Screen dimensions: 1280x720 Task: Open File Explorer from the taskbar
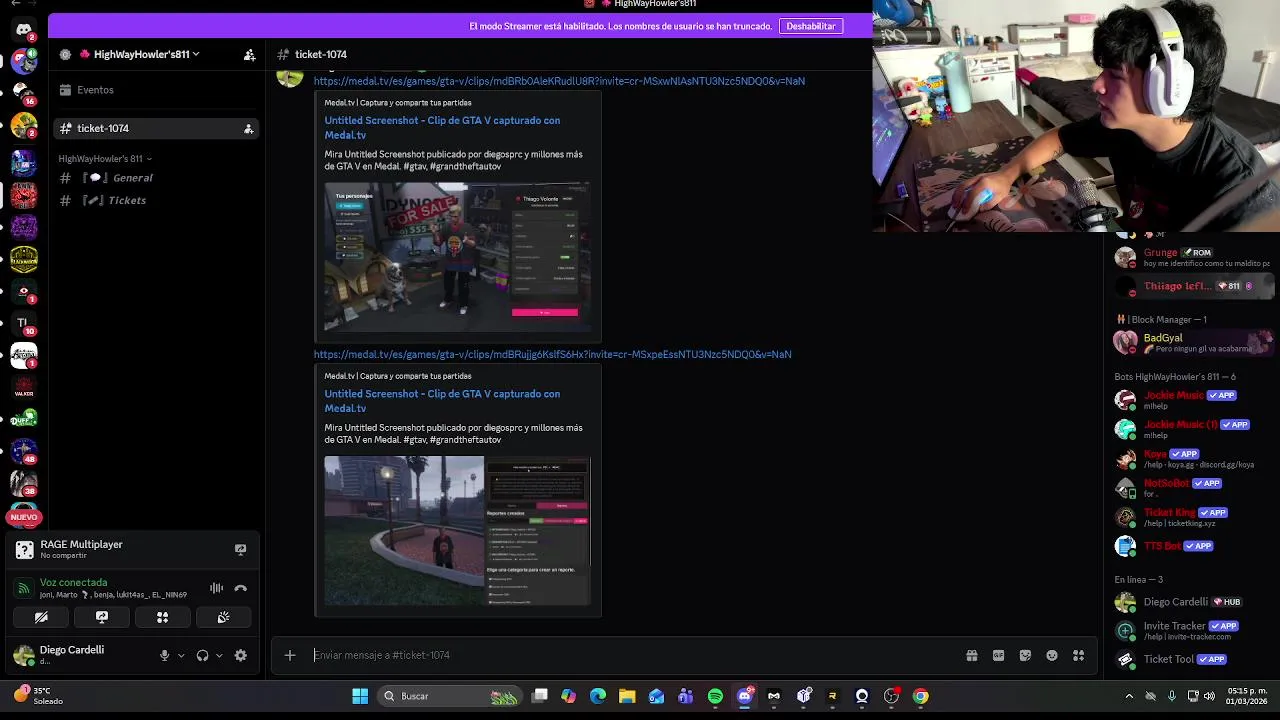tap(627, 696)
